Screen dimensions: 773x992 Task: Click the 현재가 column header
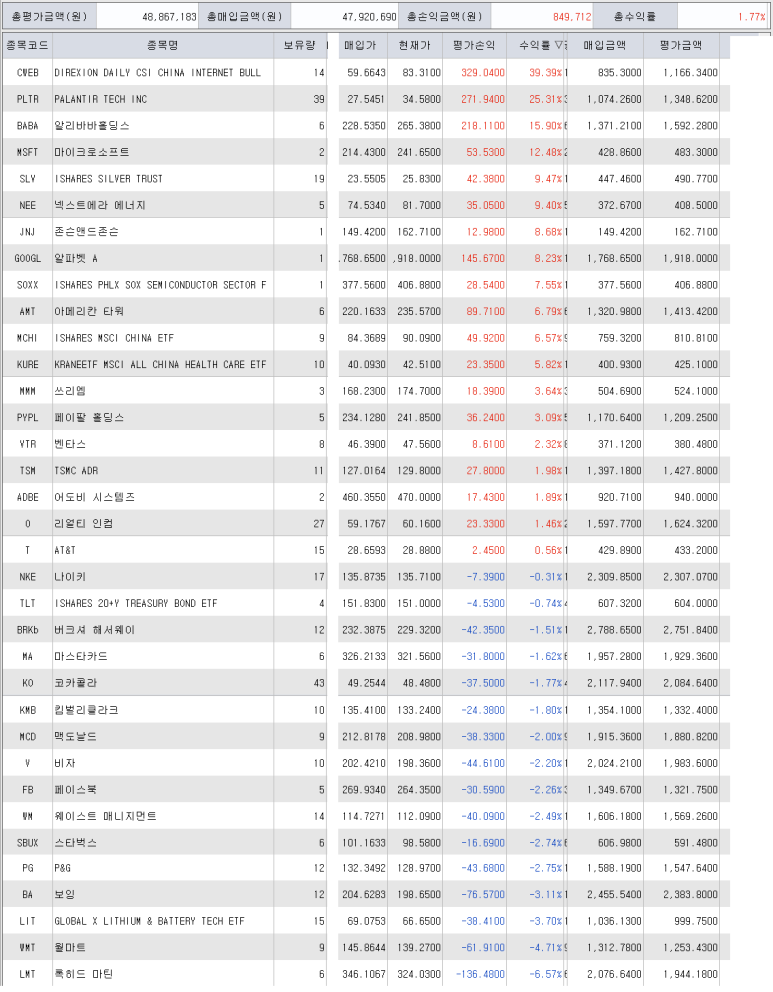tap(414, 46)
